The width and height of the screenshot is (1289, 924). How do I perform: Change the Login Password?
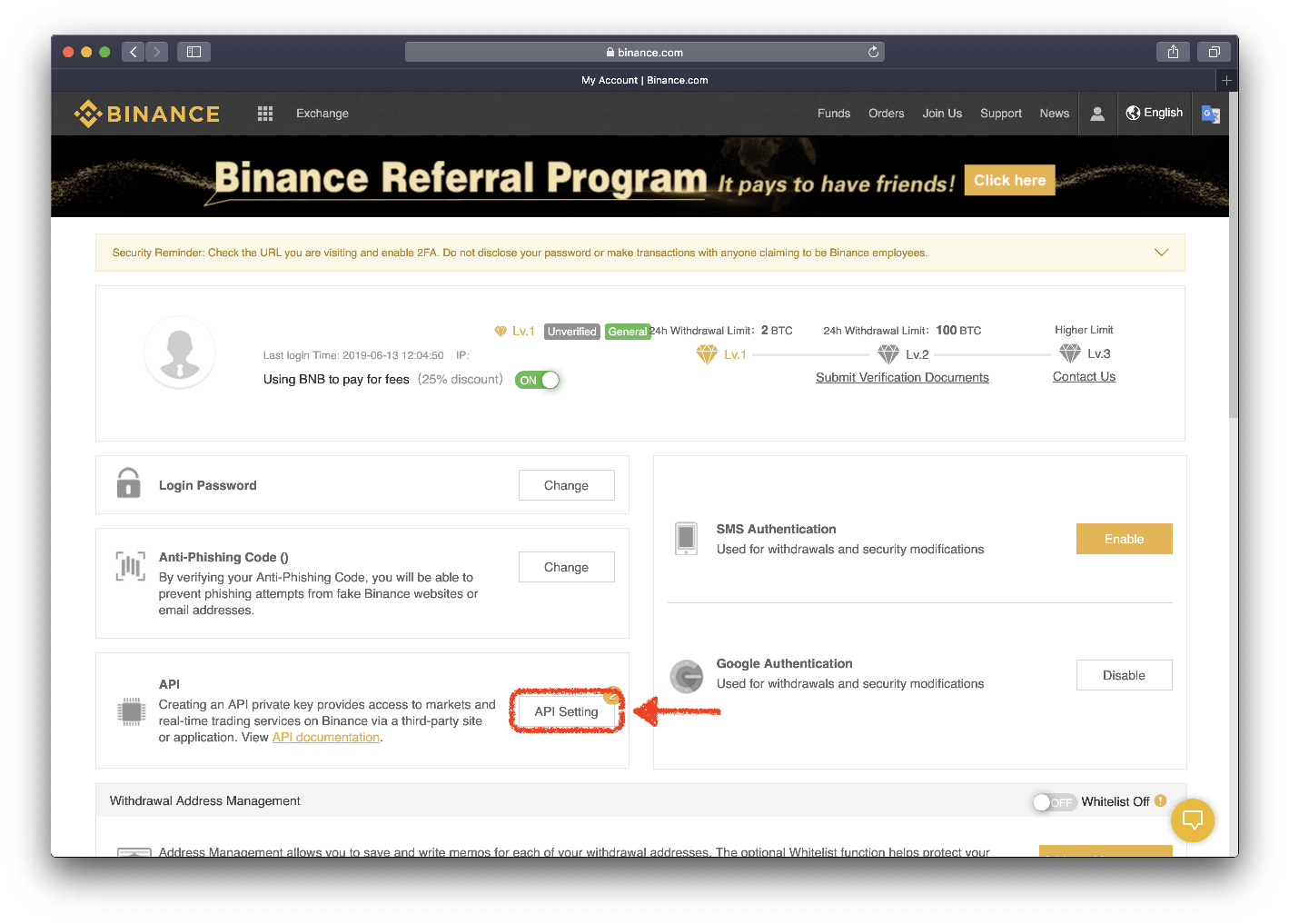(x=567, y=485)
